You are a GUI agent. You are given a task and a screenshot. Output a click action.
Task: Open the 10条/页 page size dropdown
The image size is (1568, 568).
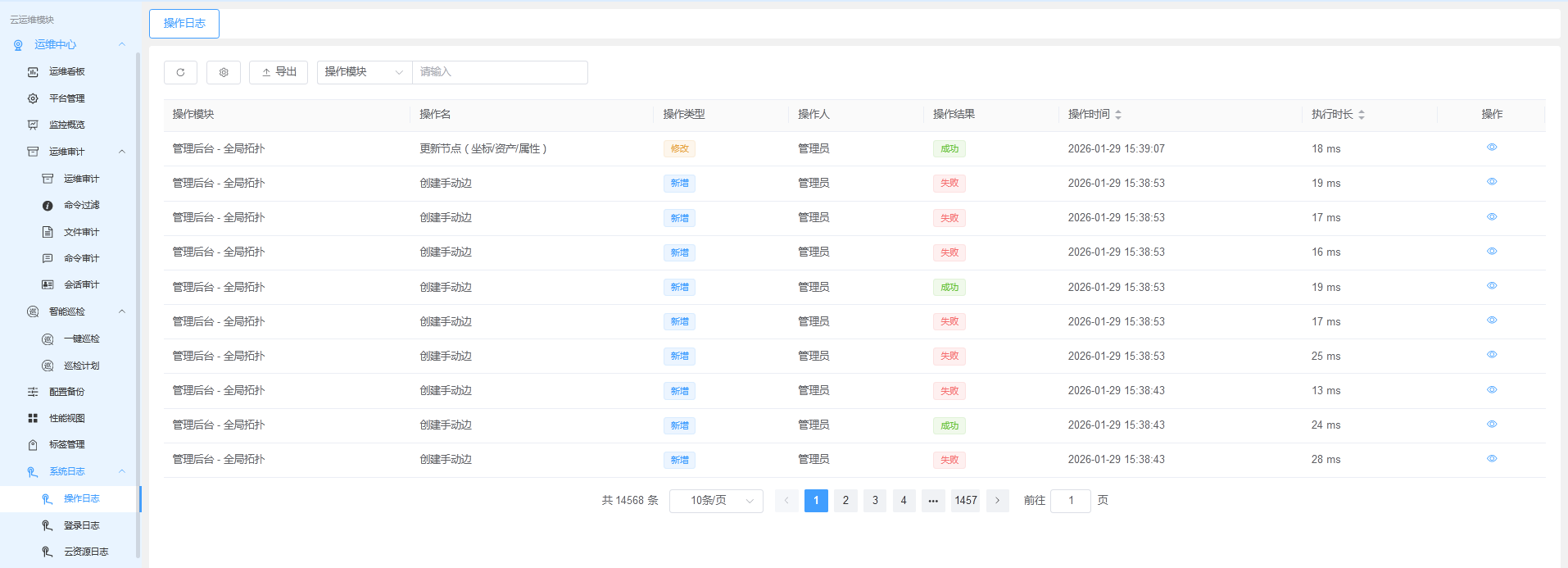pyautogui.click(x=716, y=501)
